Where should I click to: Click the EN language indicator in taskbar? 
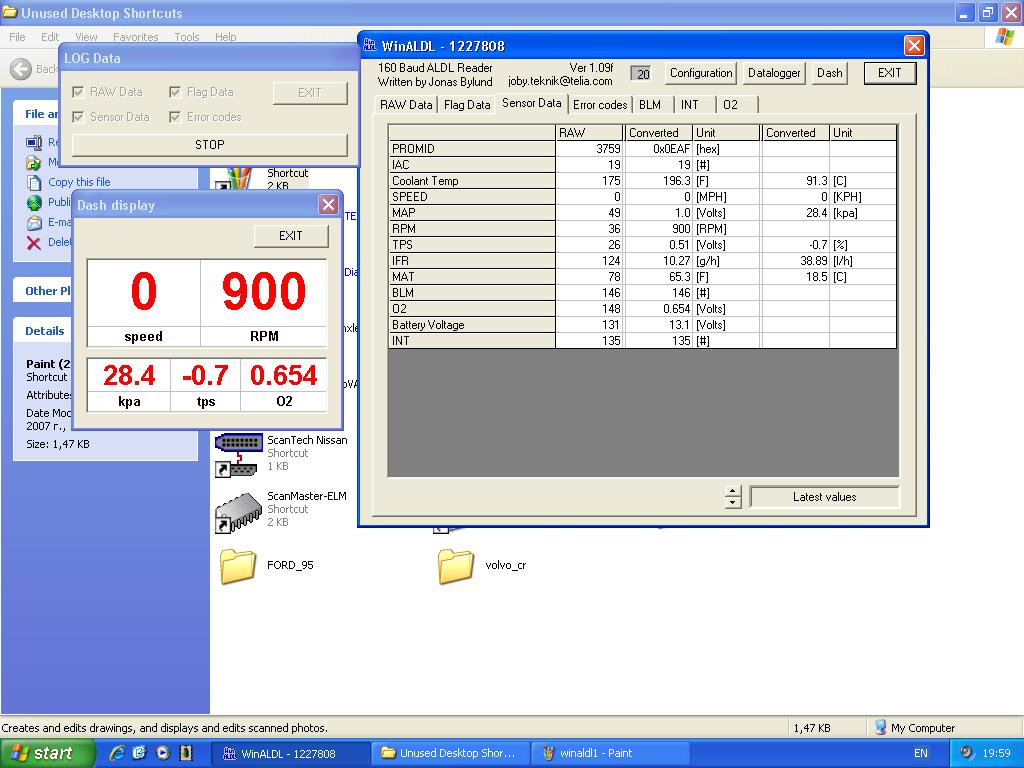[921, 753]
